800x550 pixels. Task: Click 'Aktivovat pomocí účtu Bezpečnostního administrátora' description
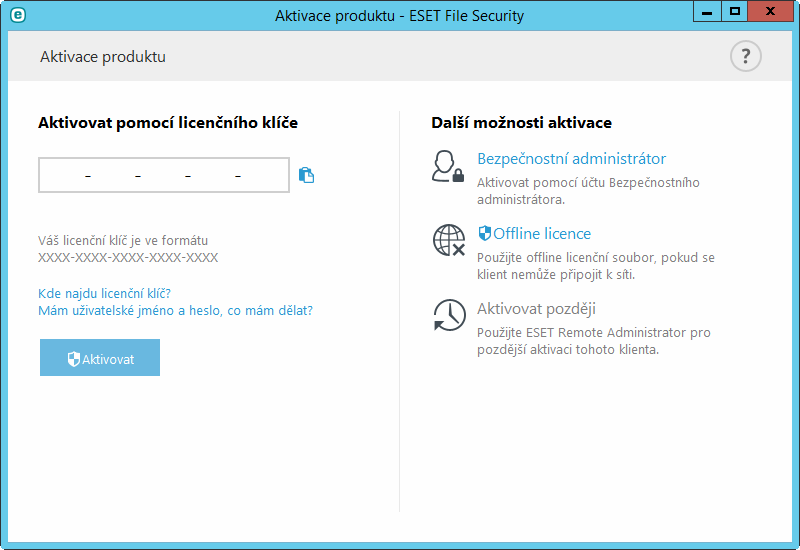(588, 191)
